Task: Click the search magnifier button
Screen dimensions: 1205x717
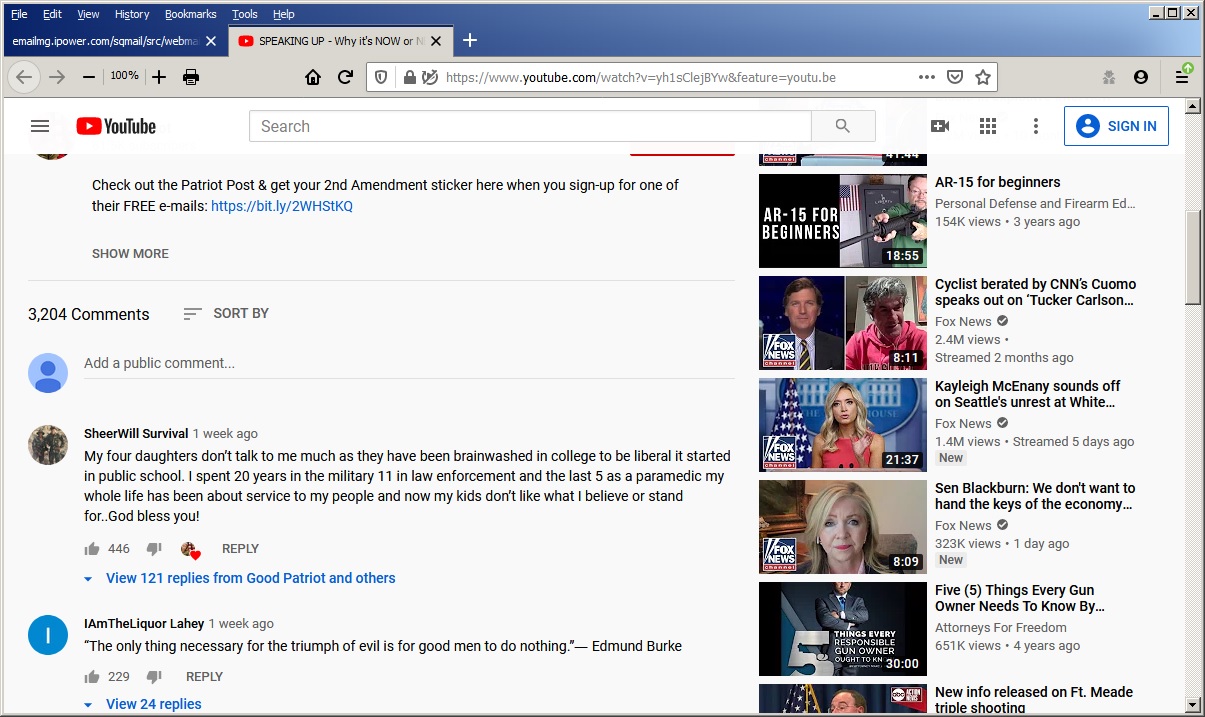Action: pos(843,126)
